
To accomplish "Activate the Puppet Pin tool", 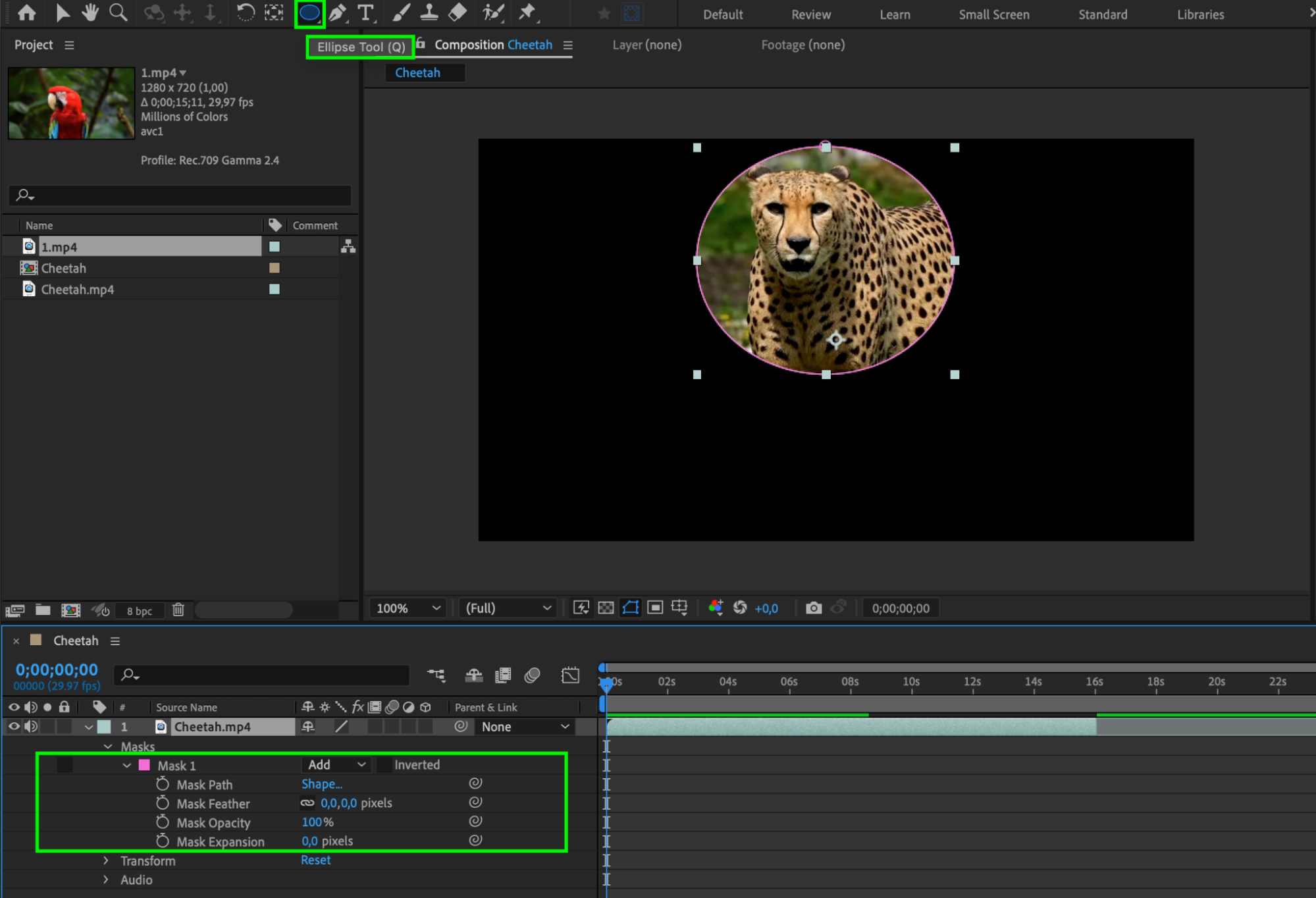I will [x=527, y=13].
